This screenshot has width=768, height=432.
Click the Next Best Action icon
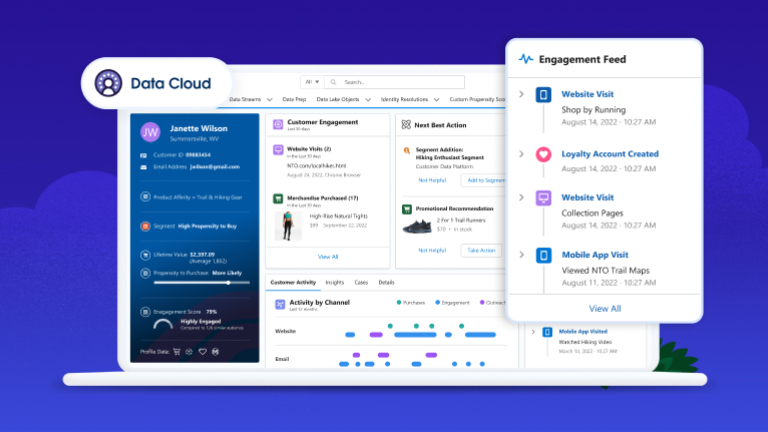click(x=406, y=125)
